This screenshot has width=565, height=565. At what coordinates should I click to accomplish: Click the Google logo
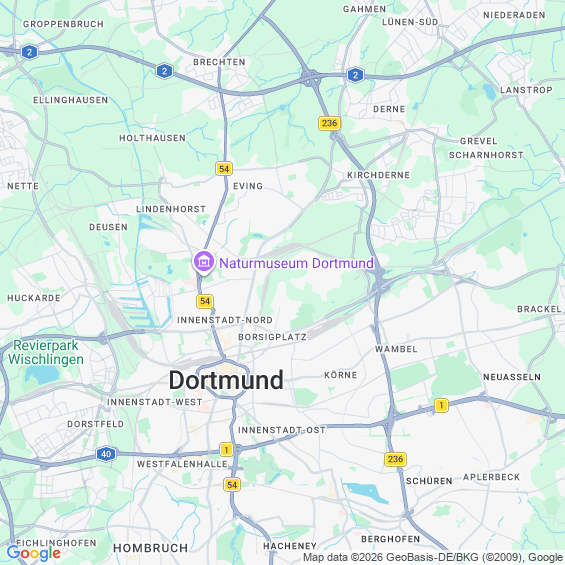pyautogui.click(x=34, y=553)
